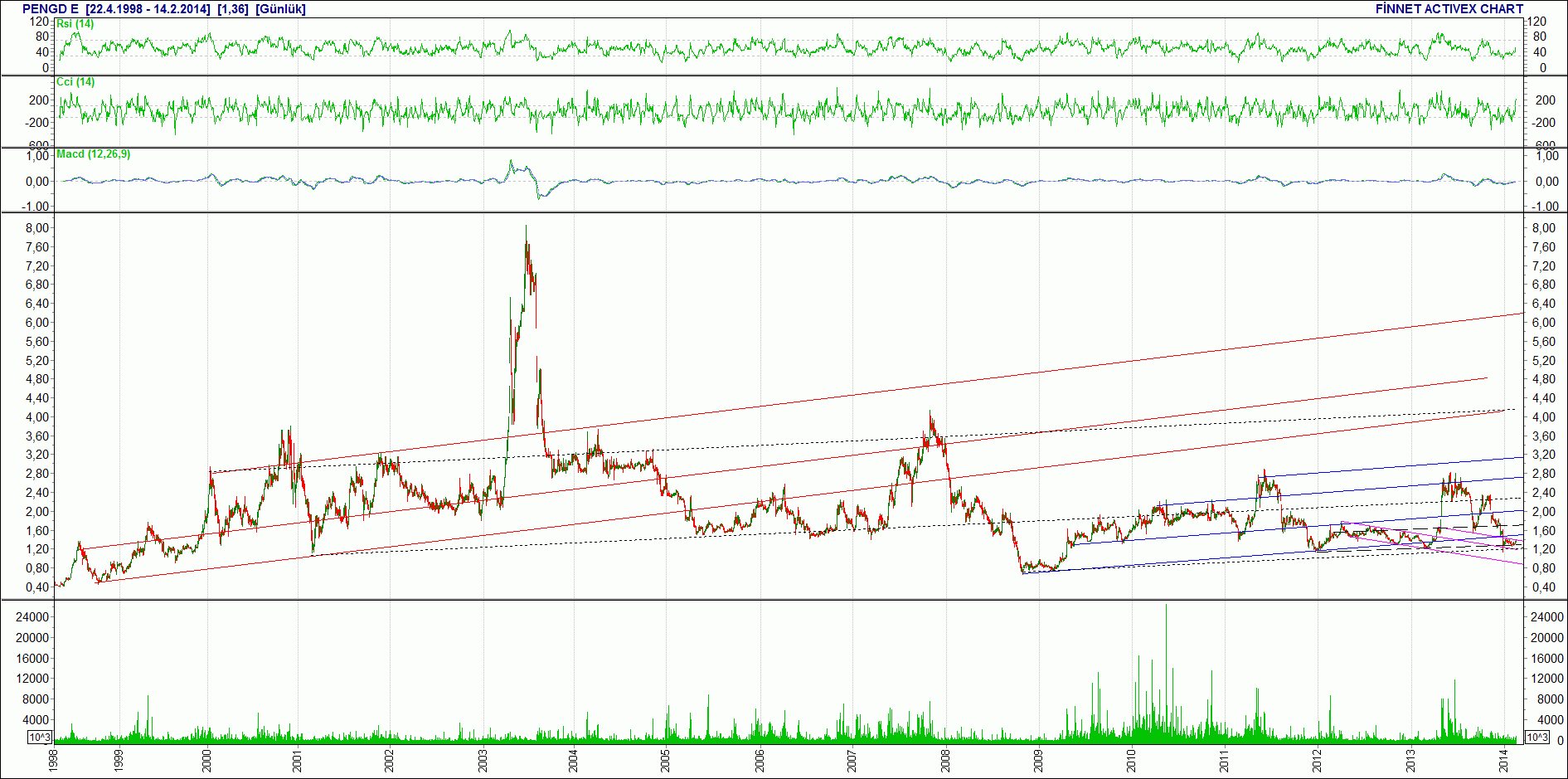Click the PENGD E symbol title

[50, 9]
